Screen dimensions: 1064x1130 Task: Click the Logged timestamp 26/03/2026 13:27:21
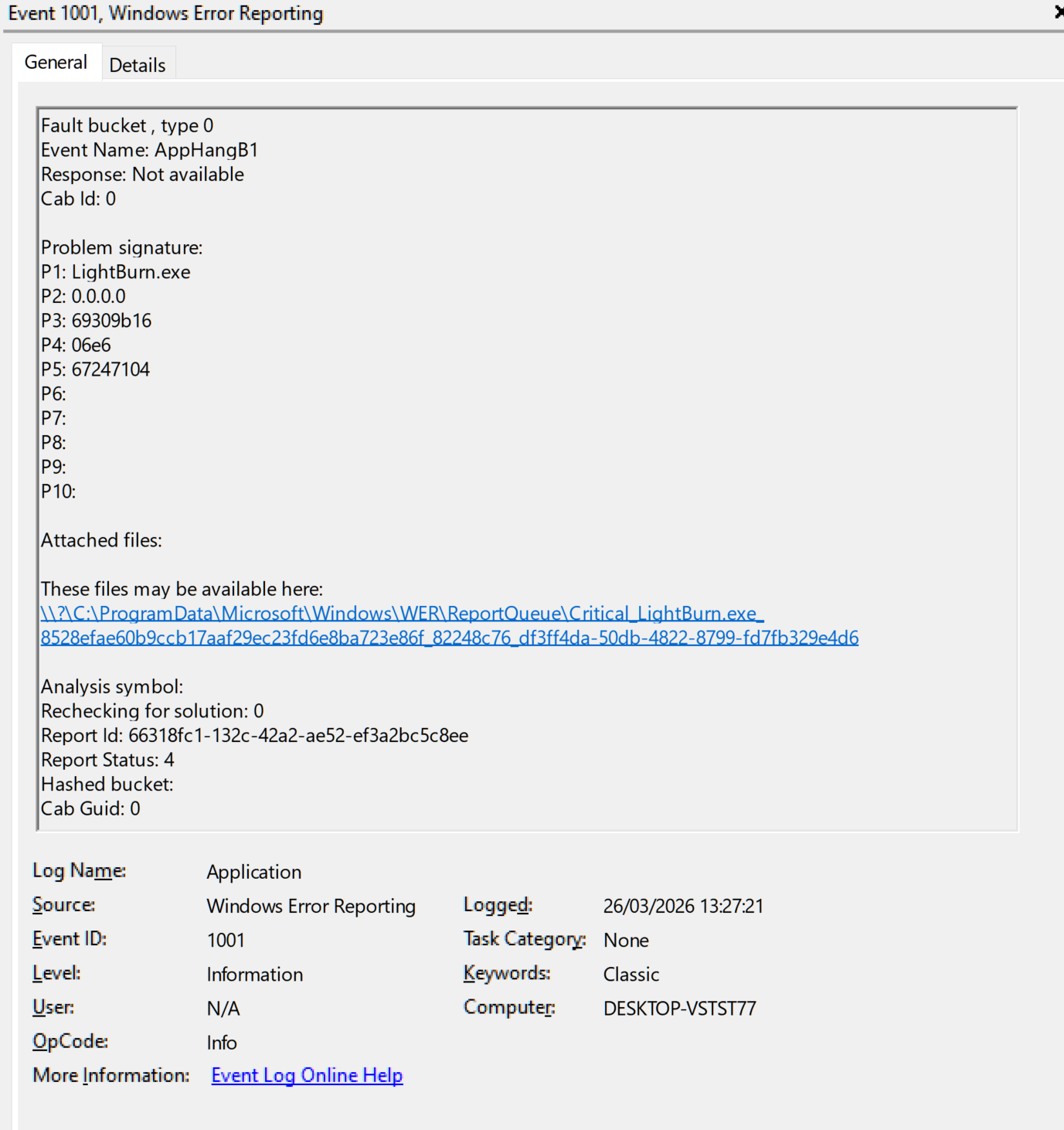pyautogui.click(x=683, y=906)
